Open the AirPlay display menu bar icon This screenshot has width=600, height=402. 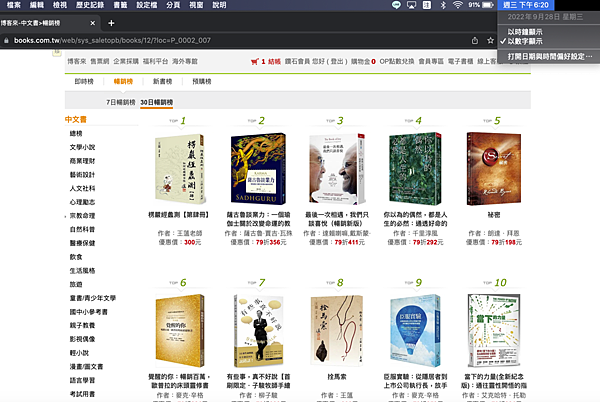pos(411,5)
